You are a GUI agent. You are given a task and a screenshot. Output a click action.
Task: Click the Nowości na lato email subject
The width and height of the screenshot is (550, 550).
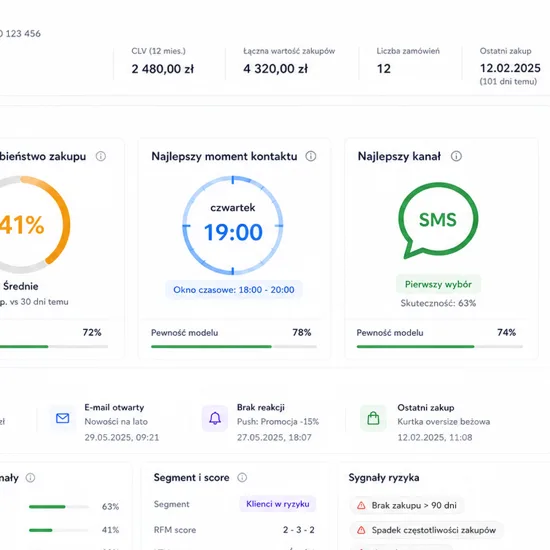pos(116,422)
